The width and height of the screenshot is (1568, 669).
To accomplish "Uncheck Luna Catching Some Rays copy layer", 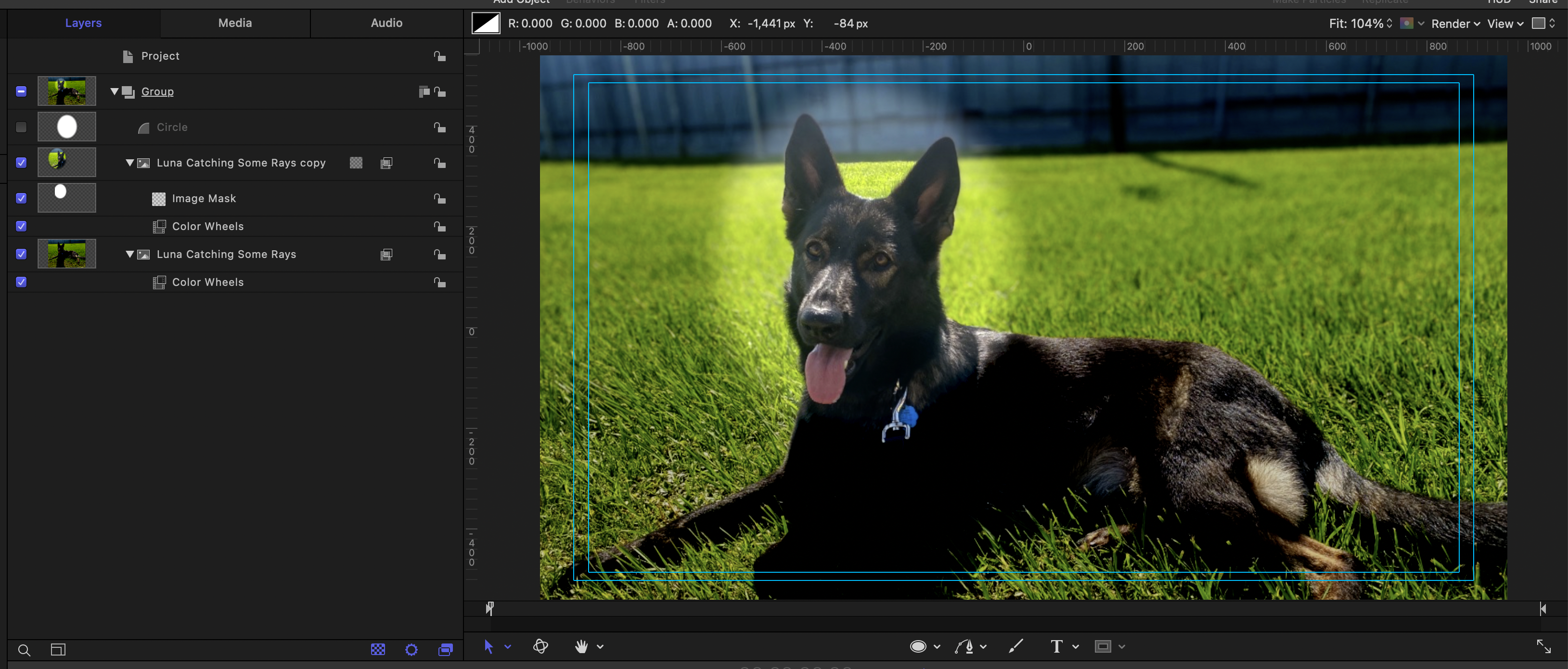I will [x=21, y=163].
